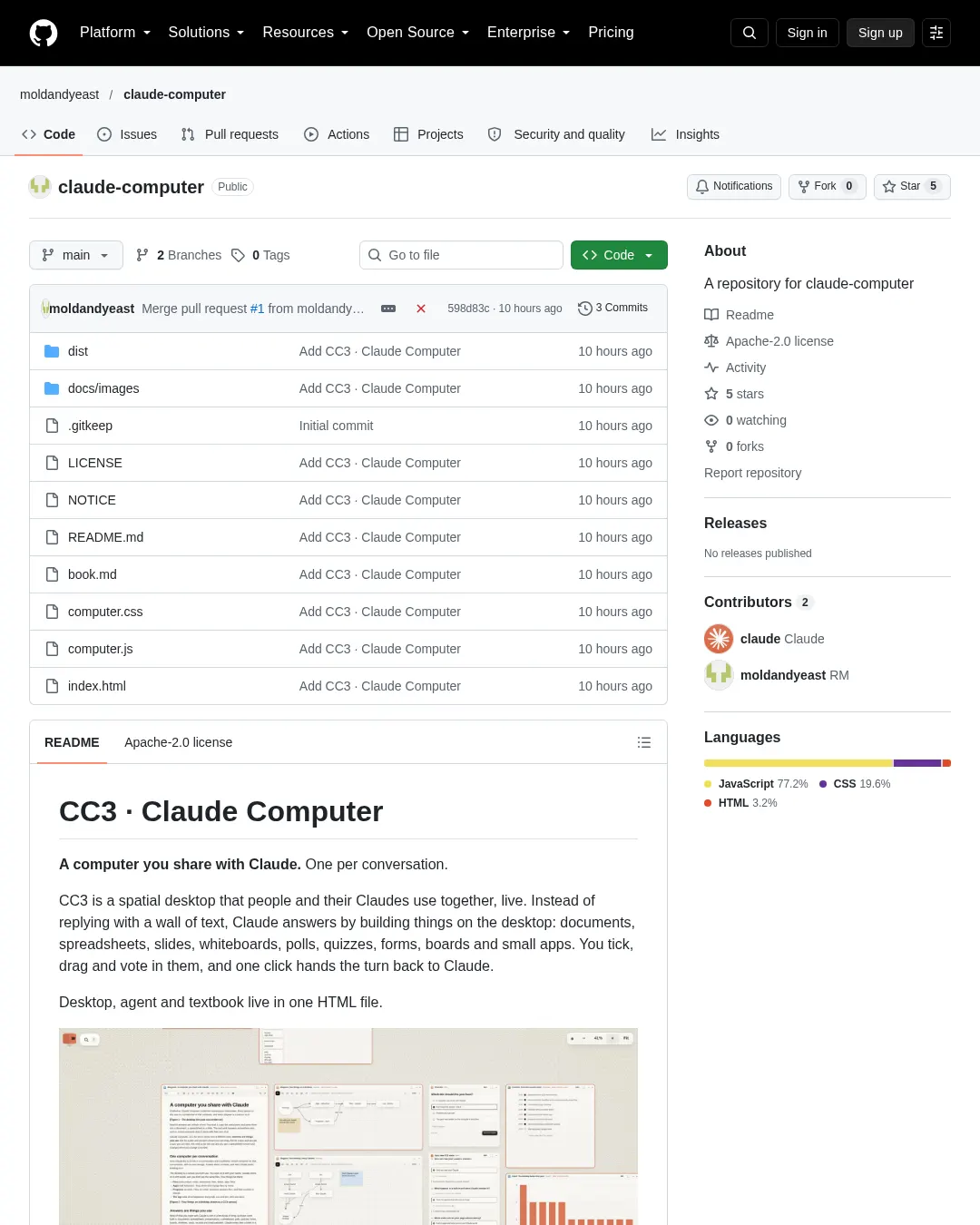The height and width of the screenshot is (1225, 980).
Task: Open pull request #1 link
Action: pyautogui.click(x=258, y=309)
